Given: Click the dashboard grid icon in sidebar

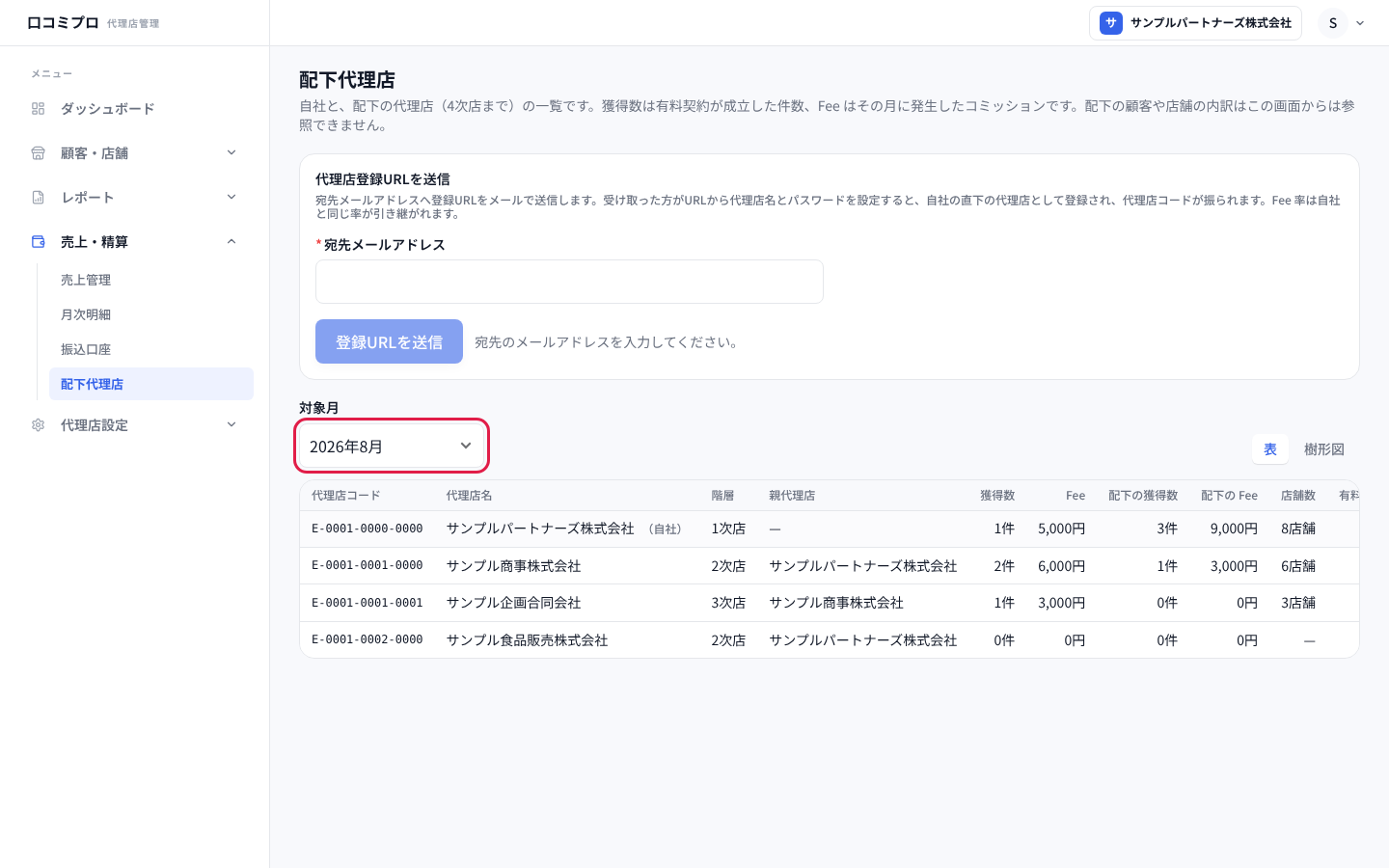Looking at the screenshot, I should point(39,109).
